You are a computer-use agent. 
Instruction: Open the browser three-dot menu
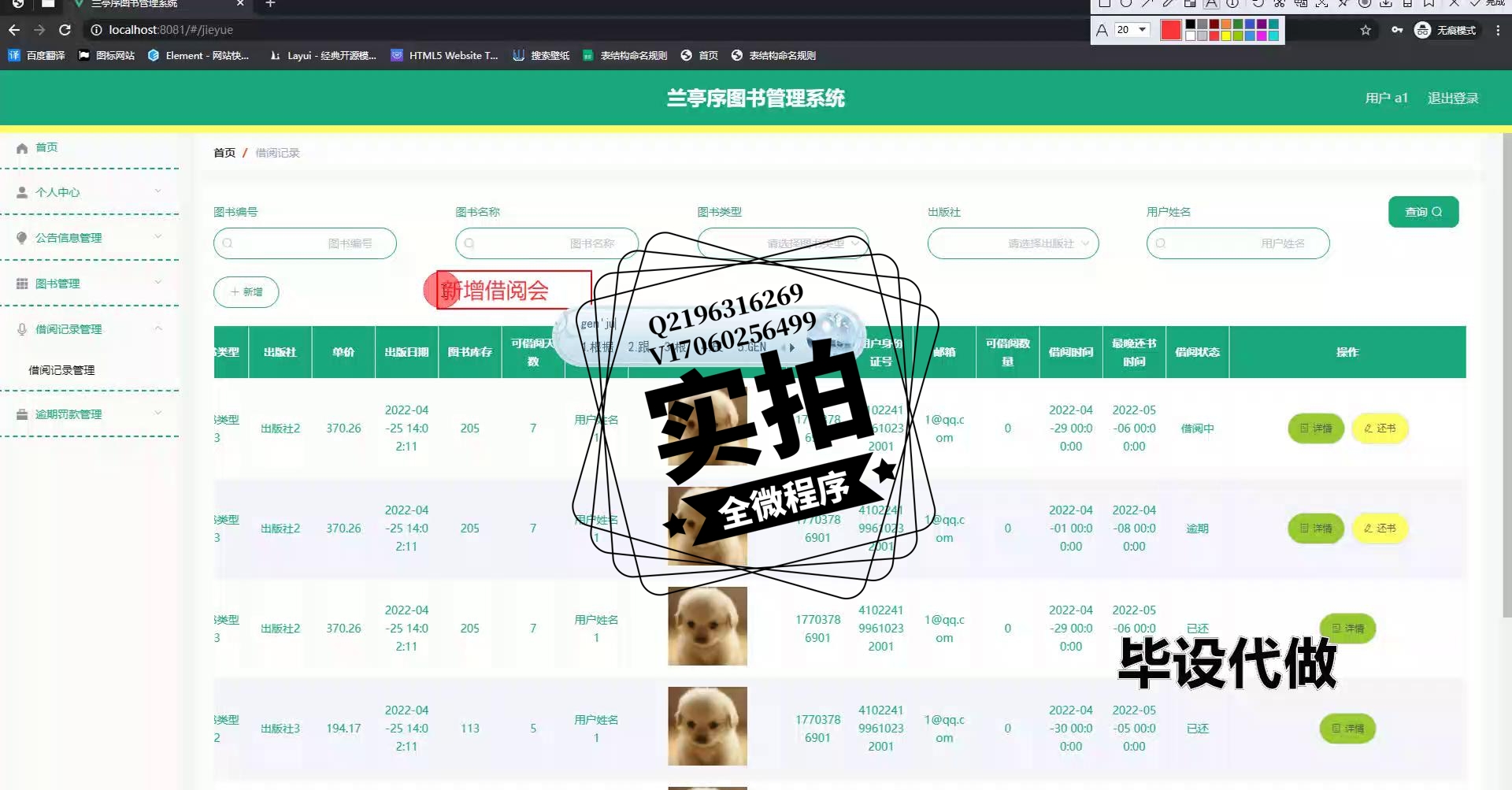tap(1498, 30)
